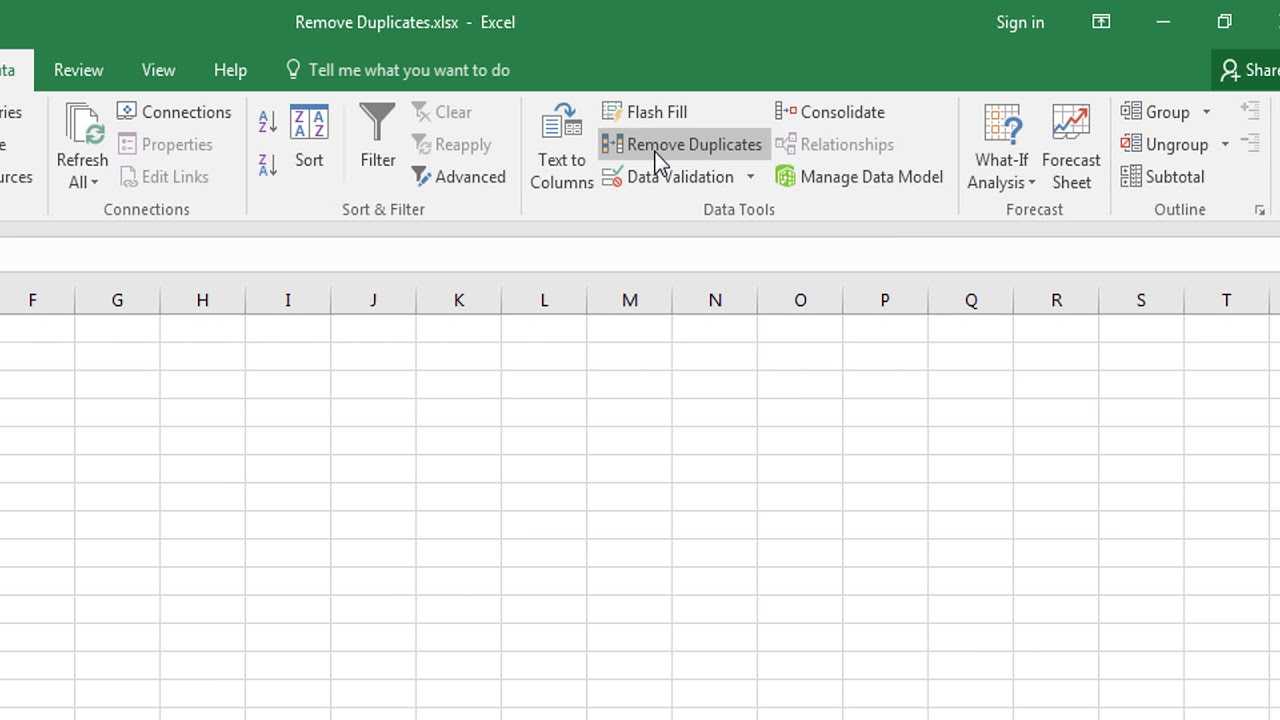Switch to the View tab
Screen dimensions: 1280x720
158,70
